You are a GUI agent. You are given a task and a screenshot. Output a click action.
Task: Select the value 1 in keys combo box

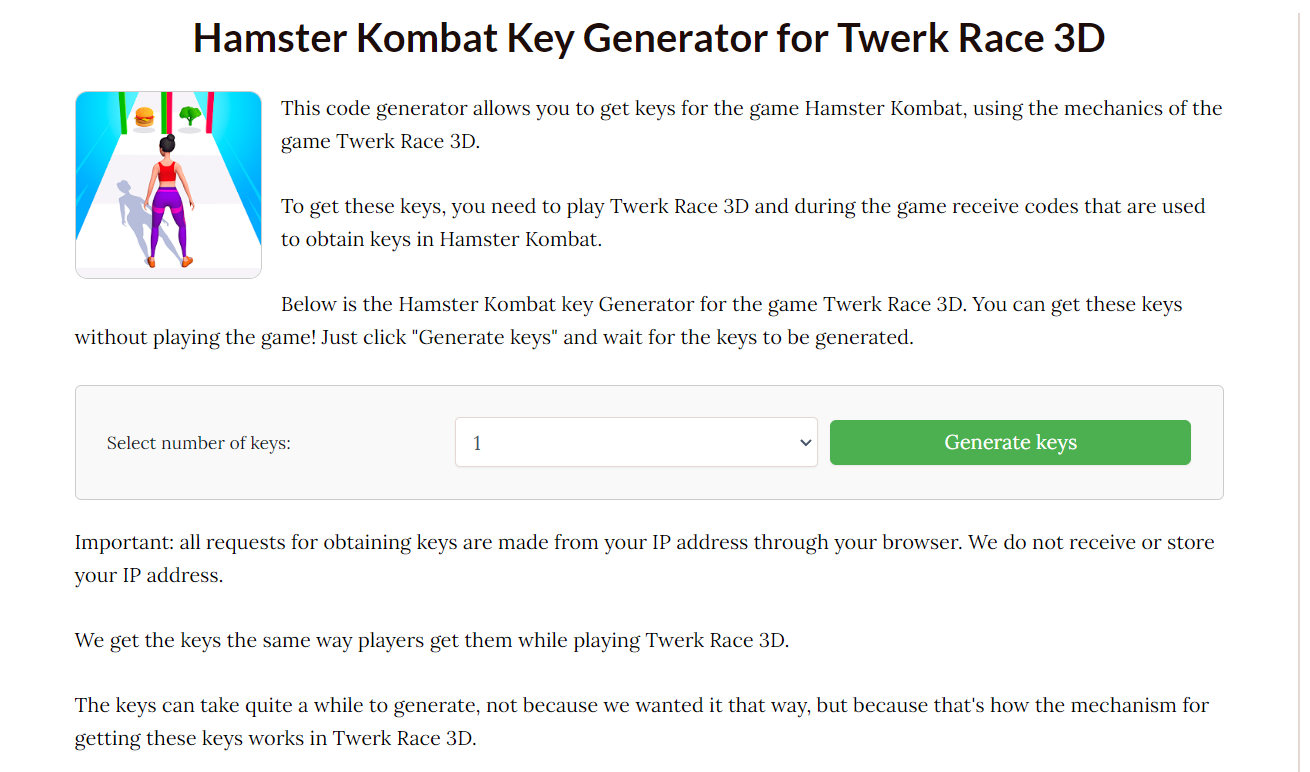click(477, 443)
